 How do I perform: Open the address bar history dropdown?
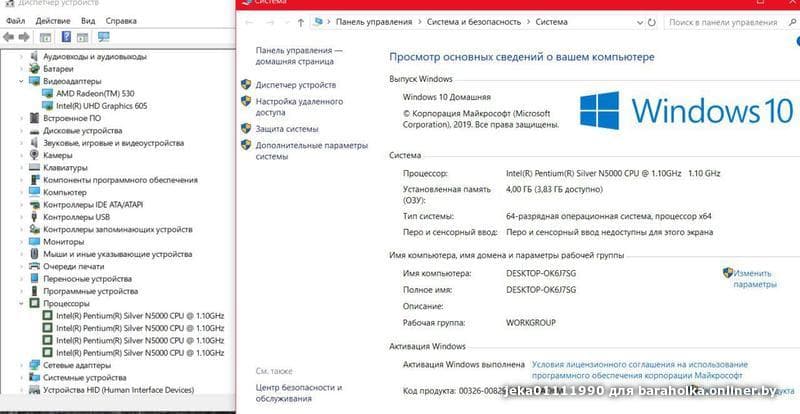640,22
